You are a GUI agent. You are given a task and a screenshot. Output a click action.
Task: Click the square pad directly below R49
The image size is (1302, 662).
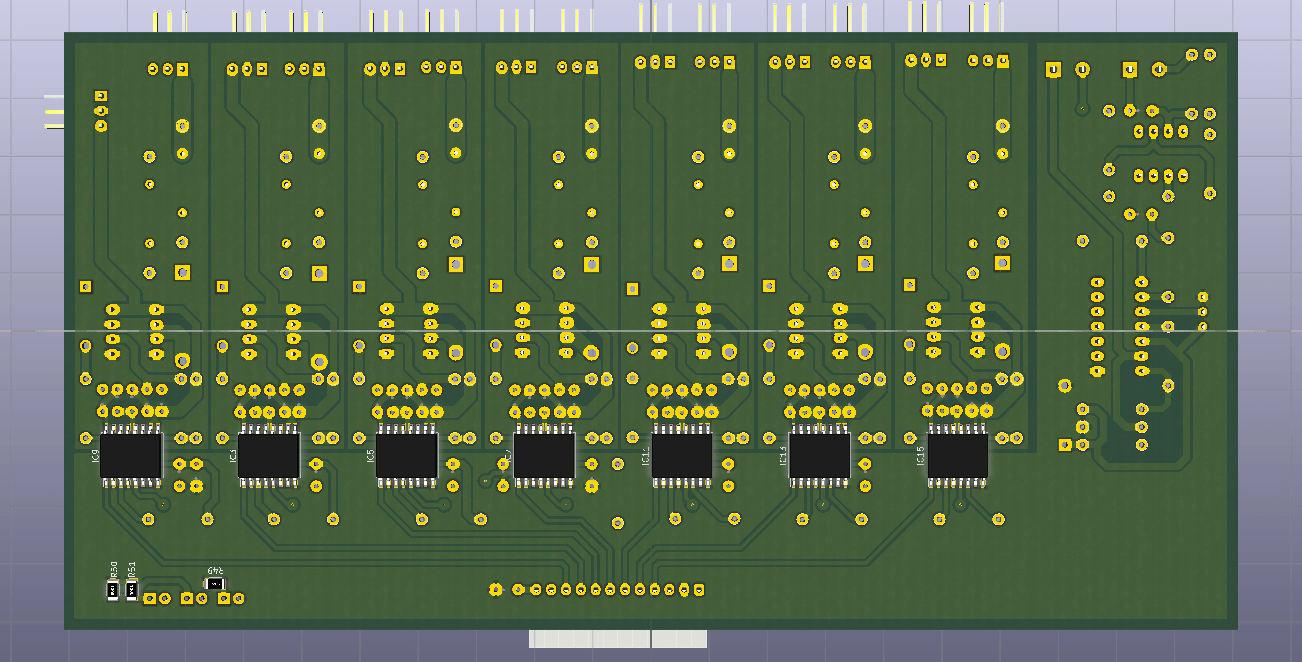[x=223, y=598]
